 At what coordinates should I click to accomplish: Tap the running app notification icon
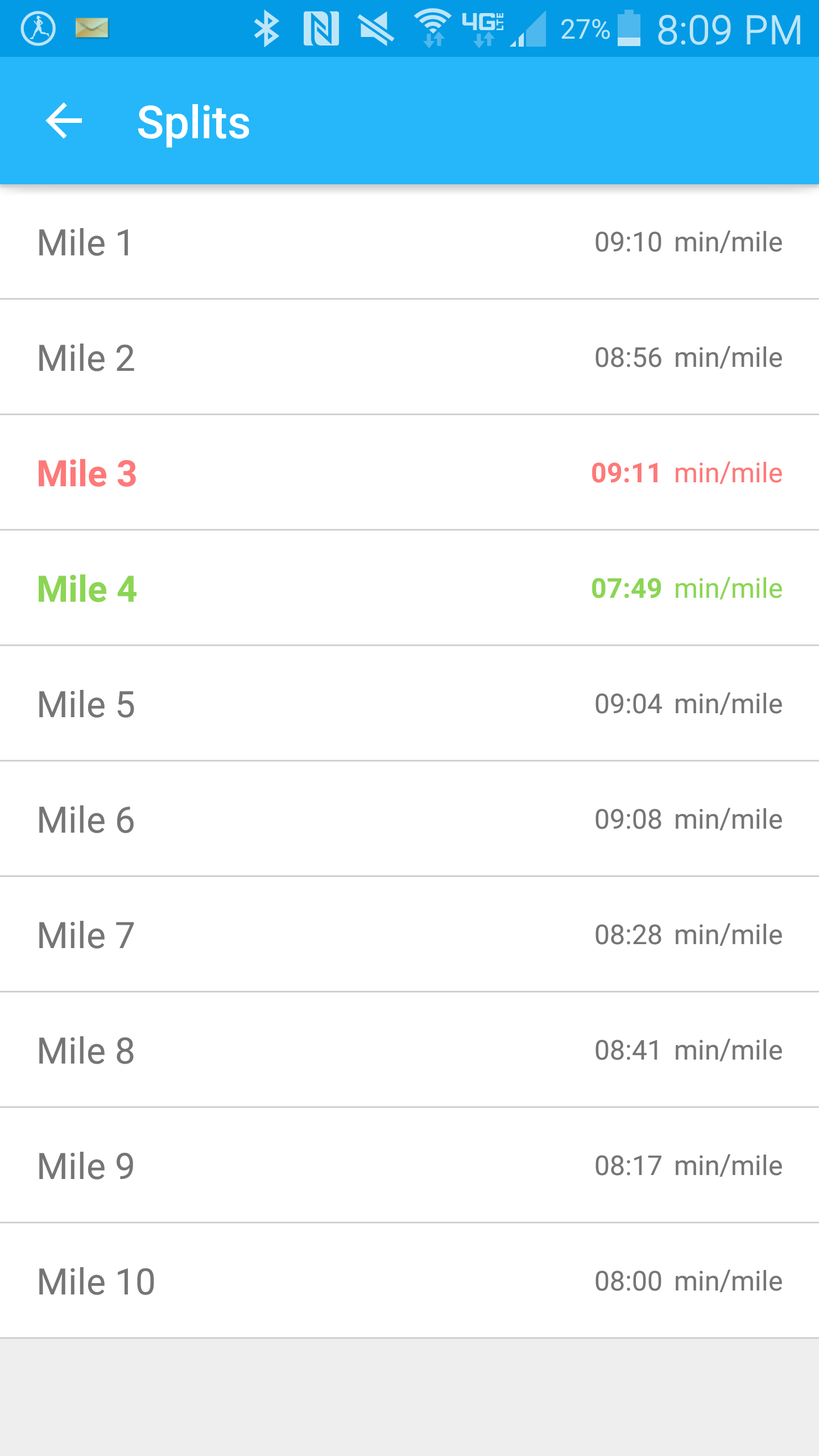[38, 28]
